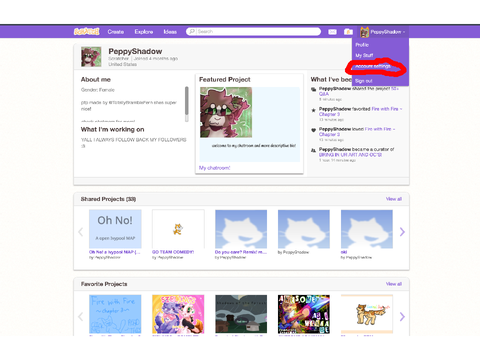
Task: Click the small avatar beside the PeppyShadow username
Action: click(x=364, y=32)
